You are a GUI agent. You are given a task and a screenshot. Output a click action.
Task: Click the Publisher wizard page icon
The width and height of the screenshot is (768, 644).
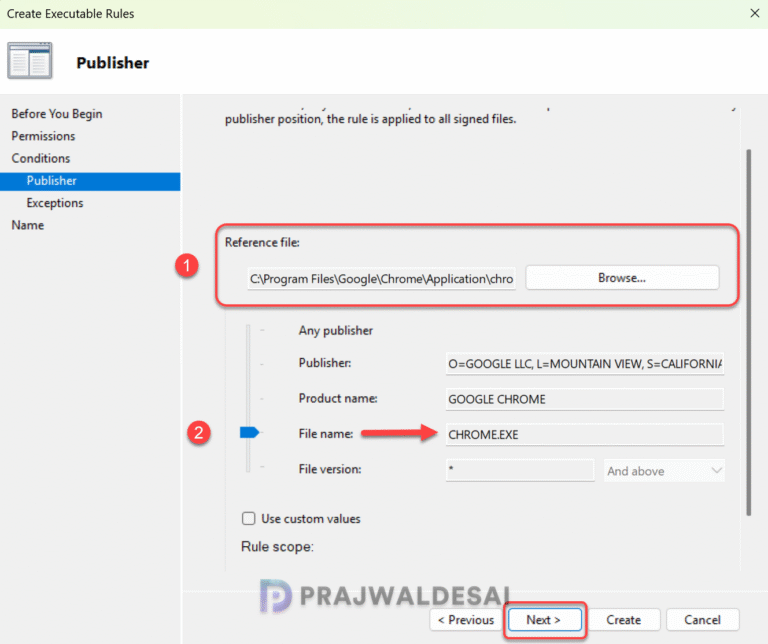tap(29, 61)
